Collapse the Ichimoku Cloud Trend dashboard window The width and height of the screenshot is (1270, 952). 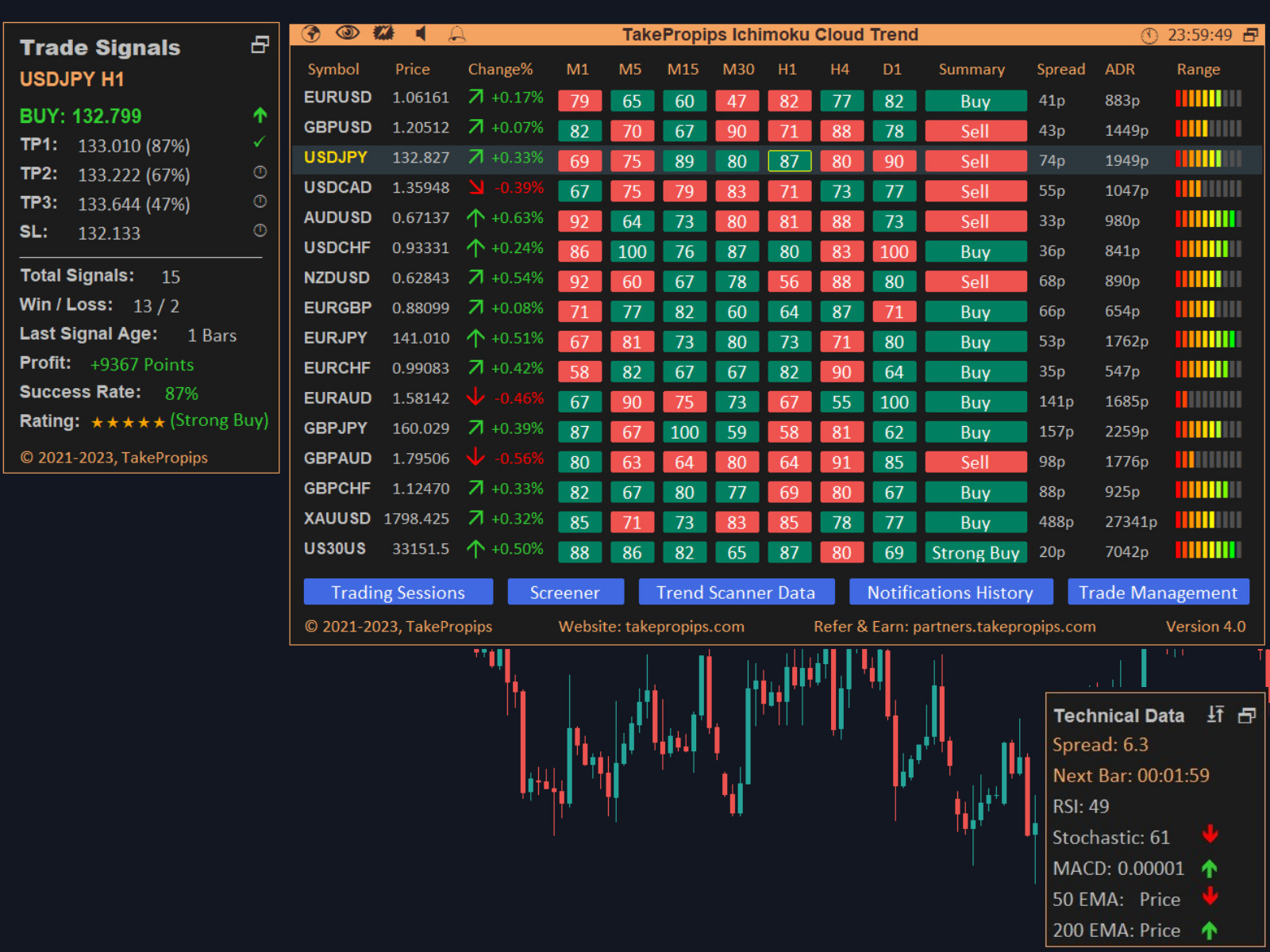coord(1251,35)
